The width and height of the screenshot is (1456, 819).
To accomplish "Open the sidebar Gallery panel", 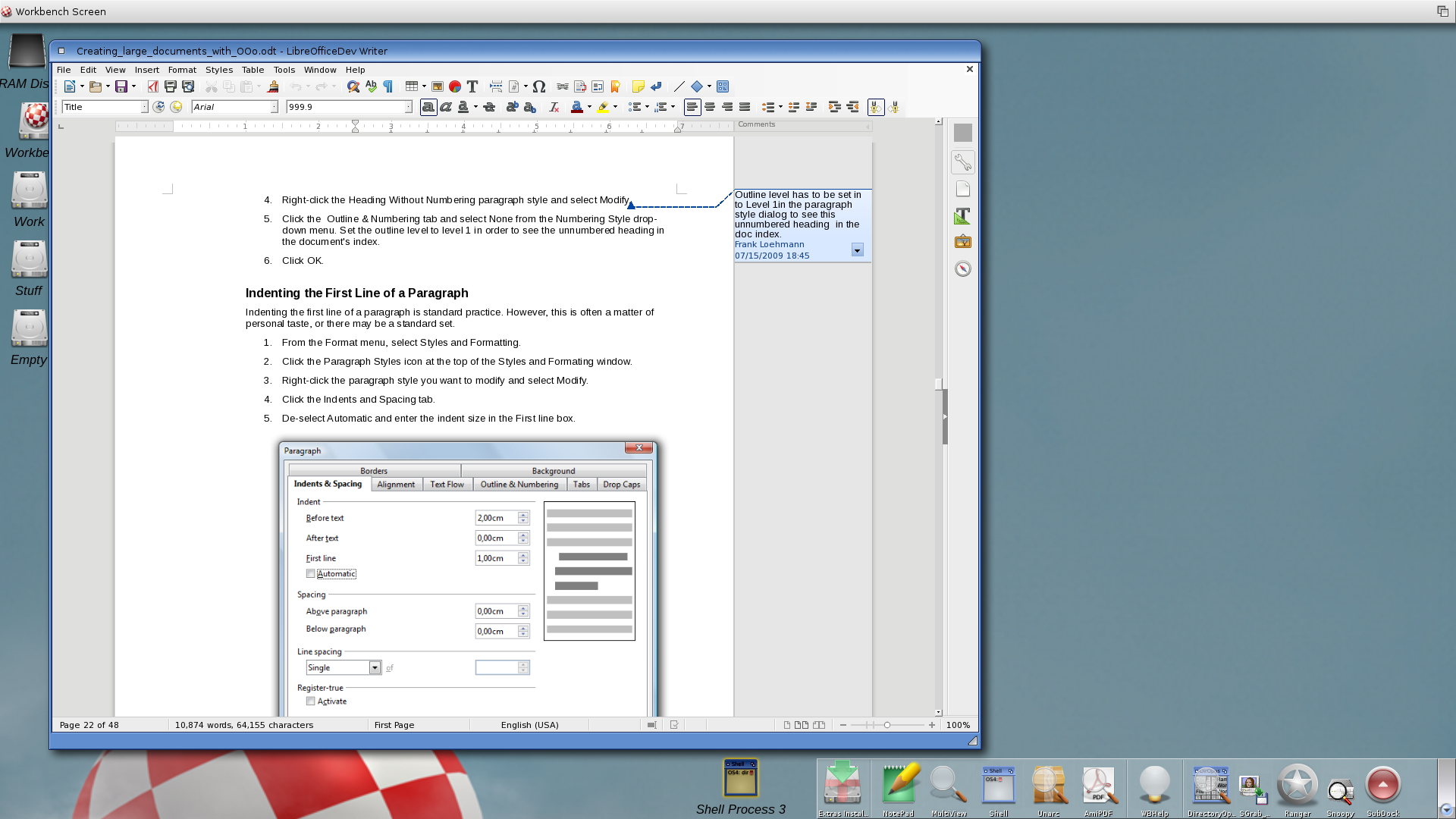I will click(x=962, y=242).
